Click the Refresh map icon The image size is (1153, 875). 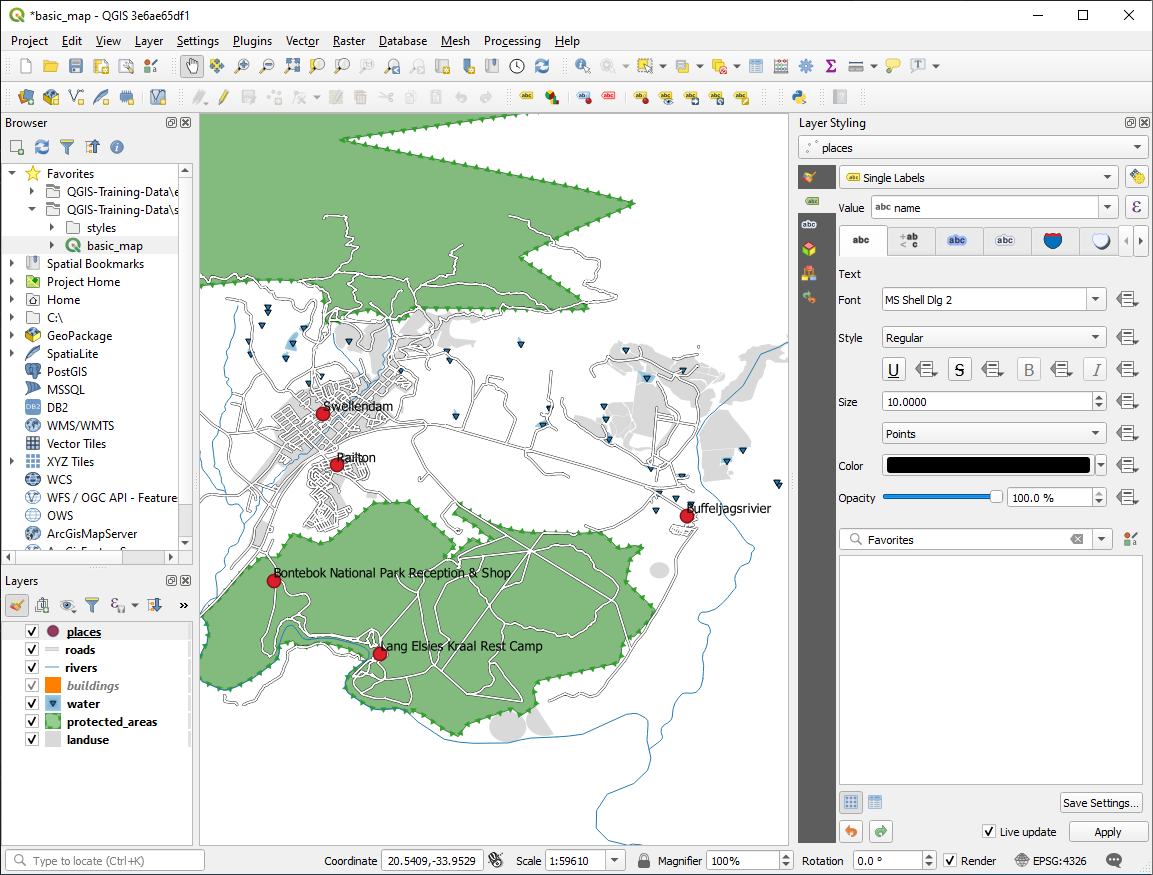point(542,66)
